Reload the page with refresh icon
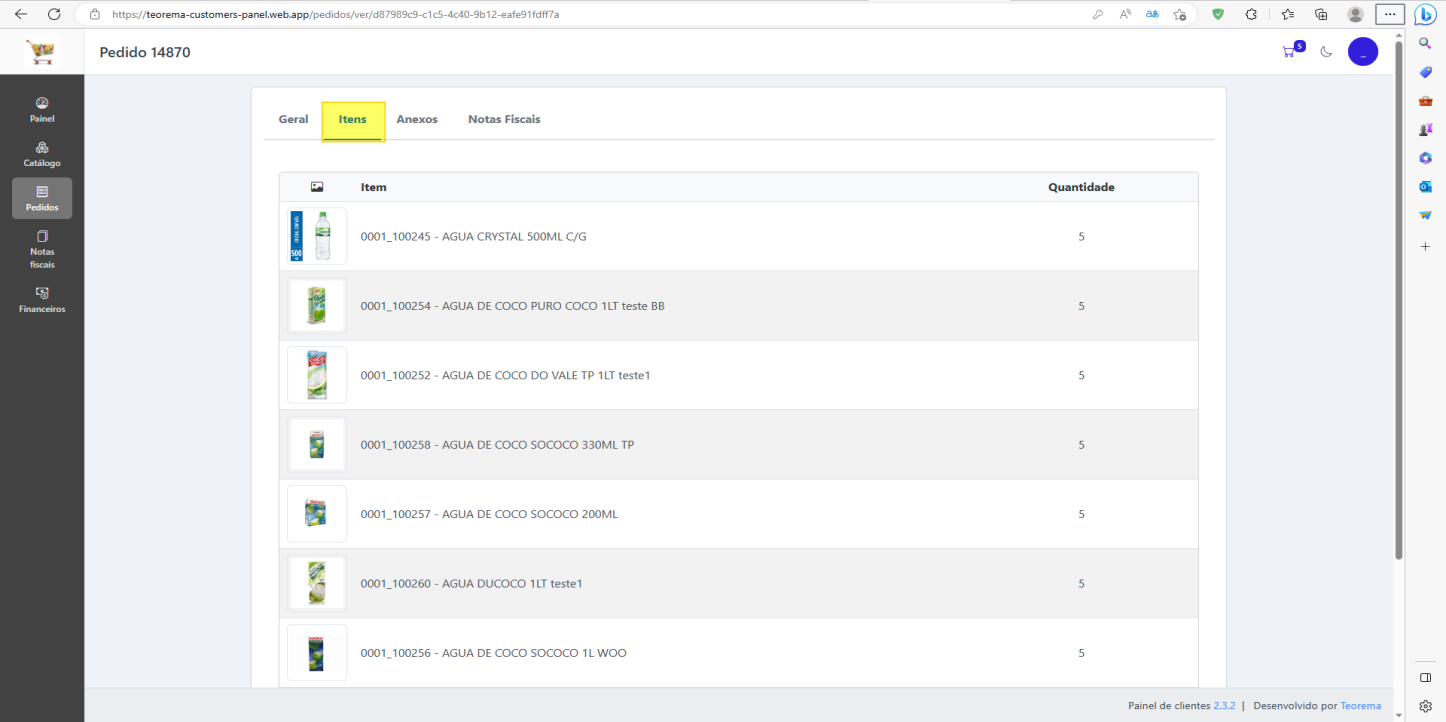 [54, 14]
